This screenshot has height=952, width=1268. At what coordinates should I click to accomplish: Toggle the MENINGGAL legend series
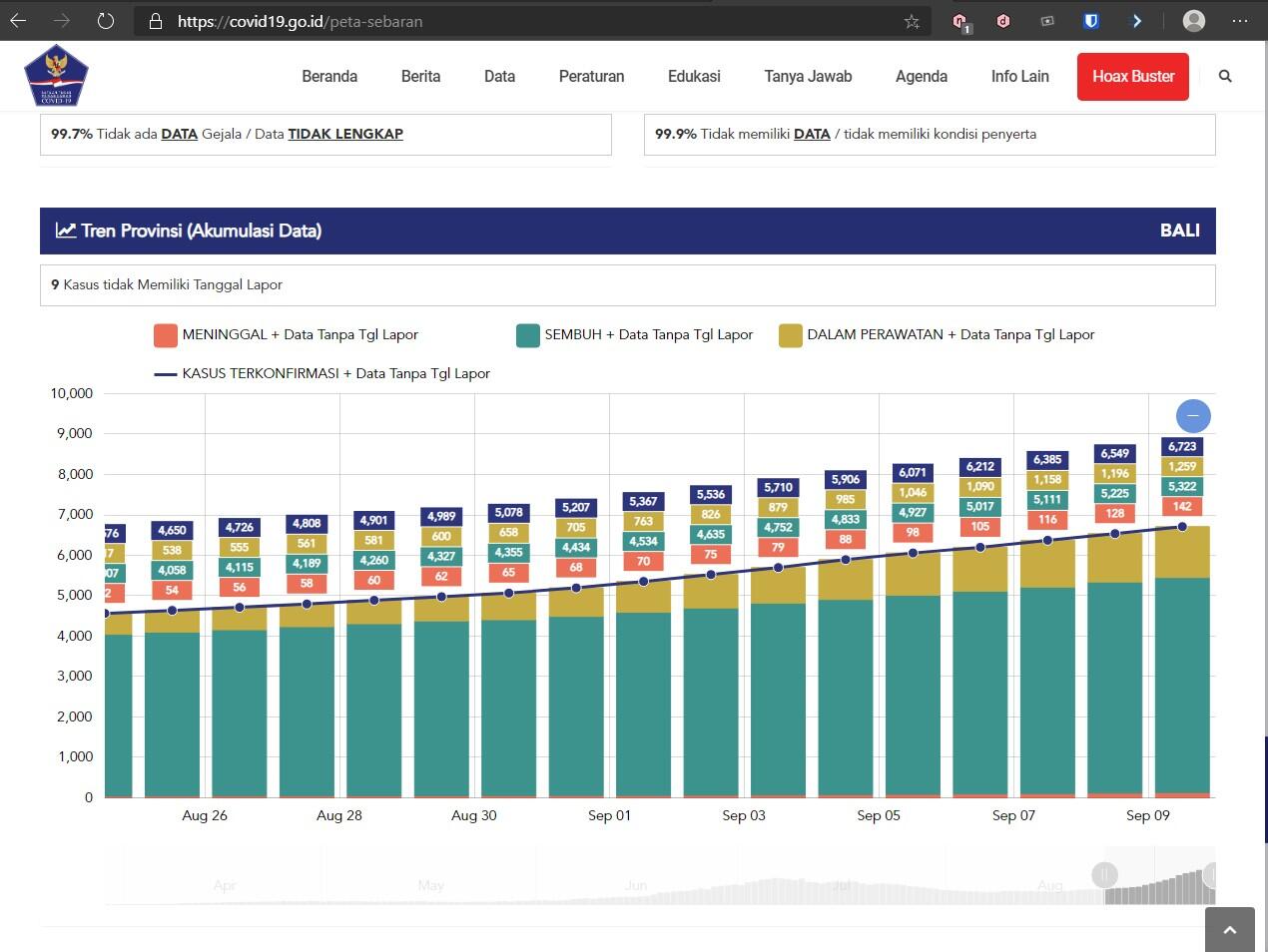point(166,335)
